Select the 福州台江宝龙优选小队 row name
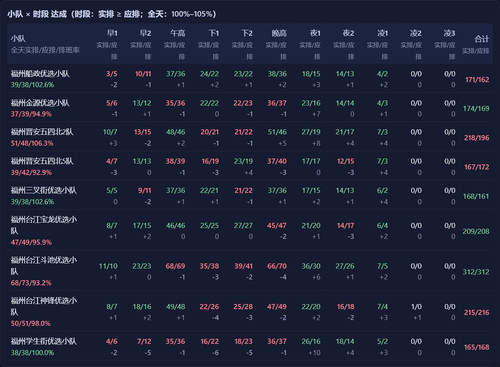The height and width of the screenshot is (367, 500). [x=44, y=225]
